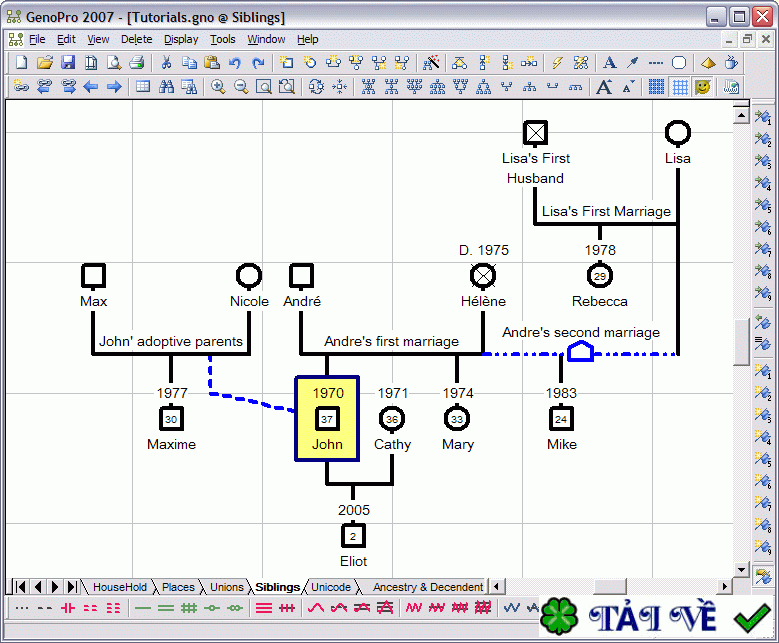The width and height of the screenshot is (779, 643).
Task: Open the Edit menu
Action: 66,39
